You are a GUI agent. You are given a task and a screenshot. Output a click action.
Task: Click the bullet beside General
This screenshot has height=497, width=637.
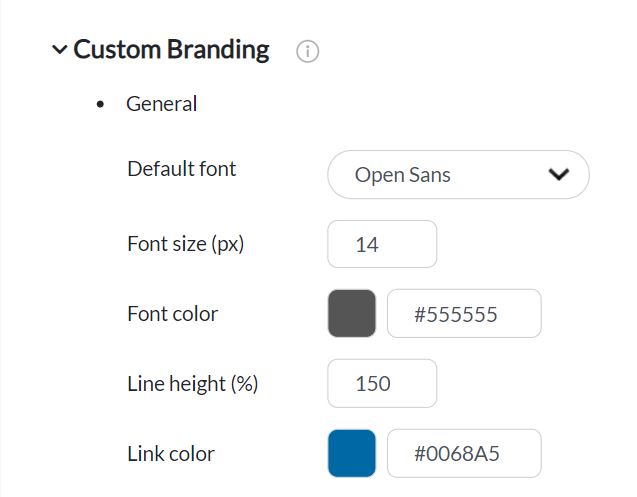[x=100, y=104]
